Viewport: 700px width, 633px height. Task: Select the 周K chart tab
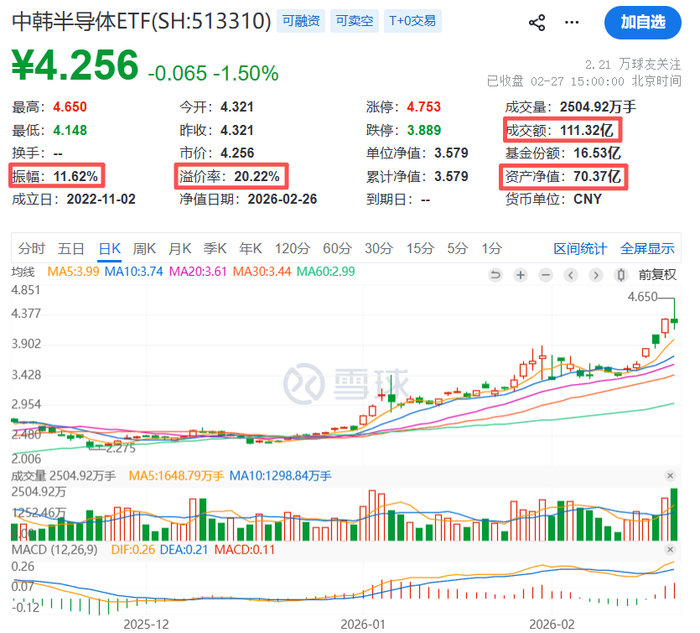144,248
